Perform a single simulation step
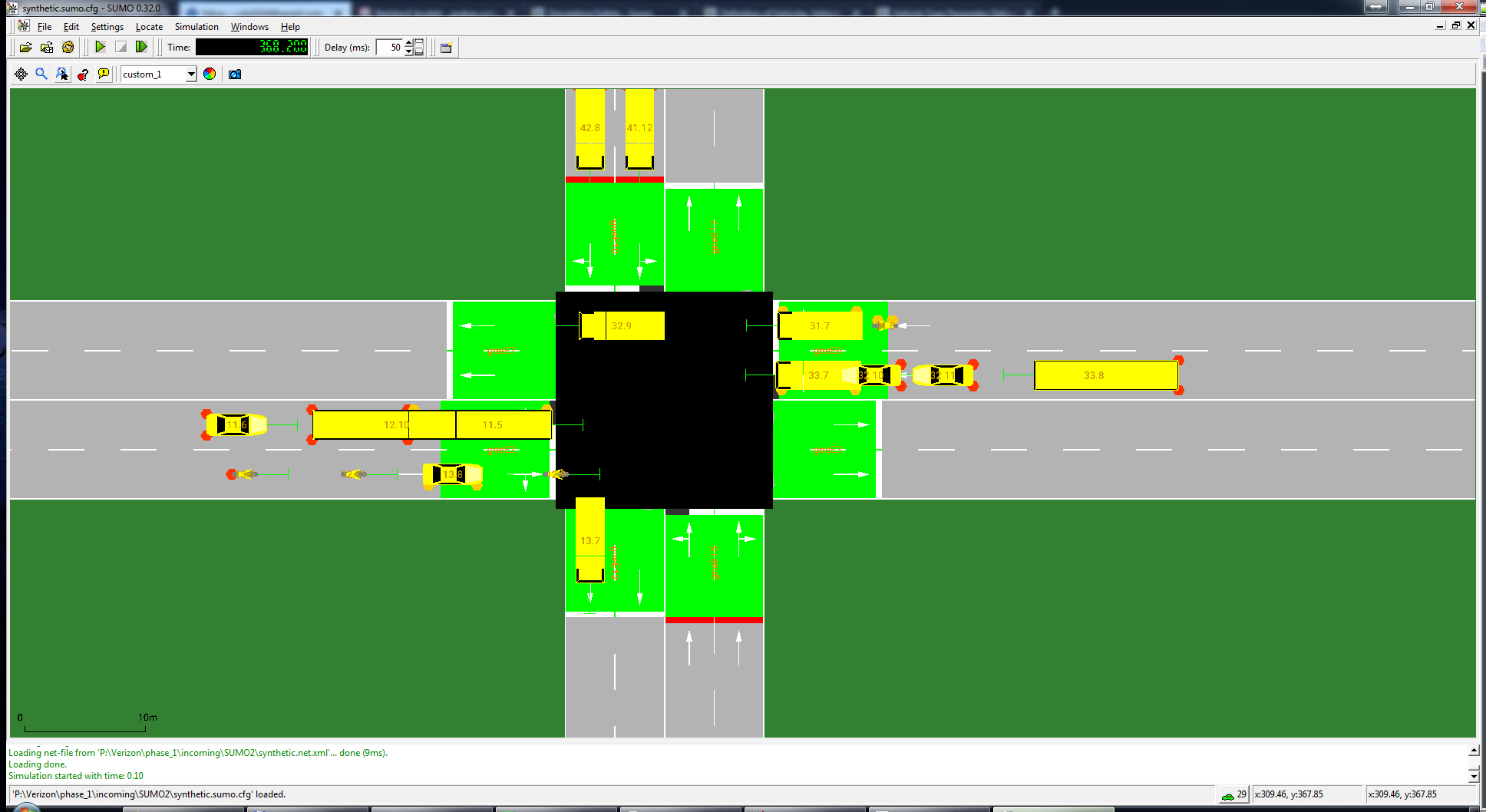The height and width of the screenshot is (812, 1486). pyautogui.click(x=141, y=47)
